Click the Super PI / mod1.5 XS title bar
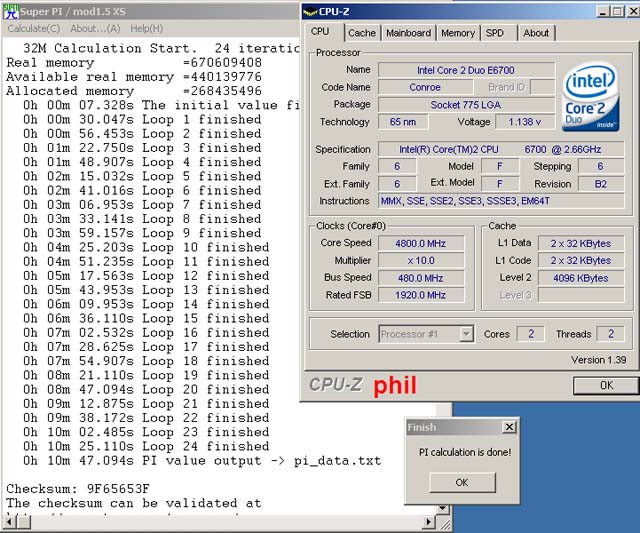This screenshot has width=640, height=533. [151, 11]
